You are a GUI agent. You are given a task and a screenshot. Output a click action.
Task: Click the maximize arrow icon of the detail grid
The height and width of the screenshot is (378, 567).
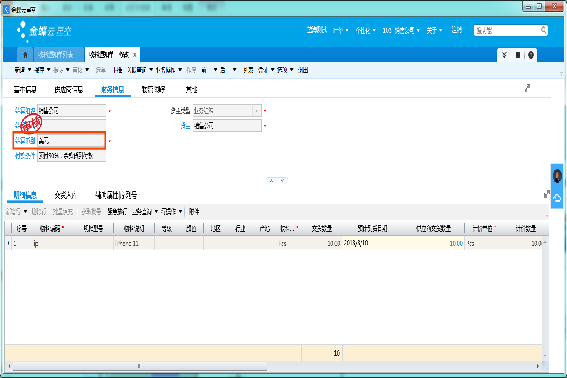pyautogui.click(x=547, y=194)
